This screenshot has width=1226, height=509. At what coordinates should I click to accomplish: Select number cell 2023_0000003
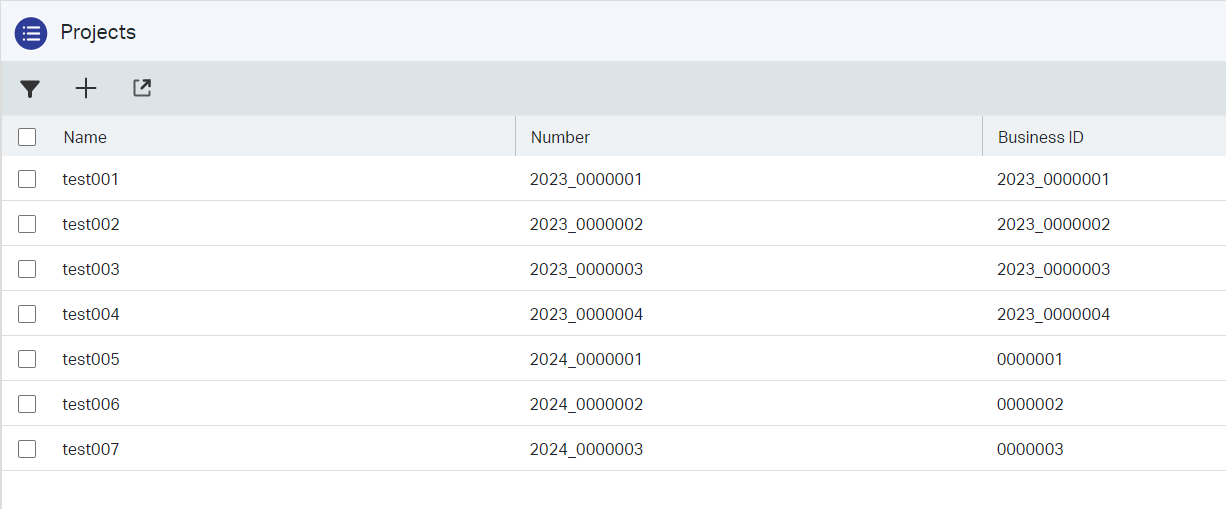[x=586, y=270]
